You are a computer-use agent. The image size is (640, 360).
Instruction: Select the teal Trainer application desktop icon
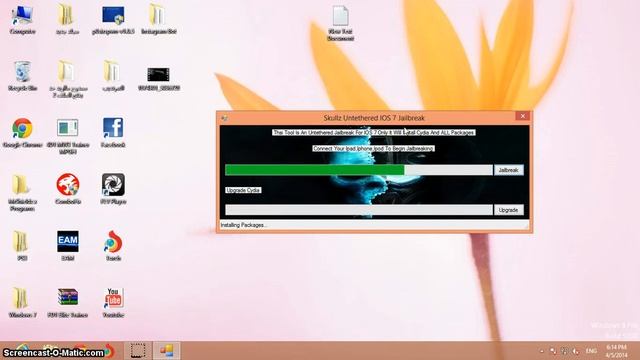click(68, 136)
